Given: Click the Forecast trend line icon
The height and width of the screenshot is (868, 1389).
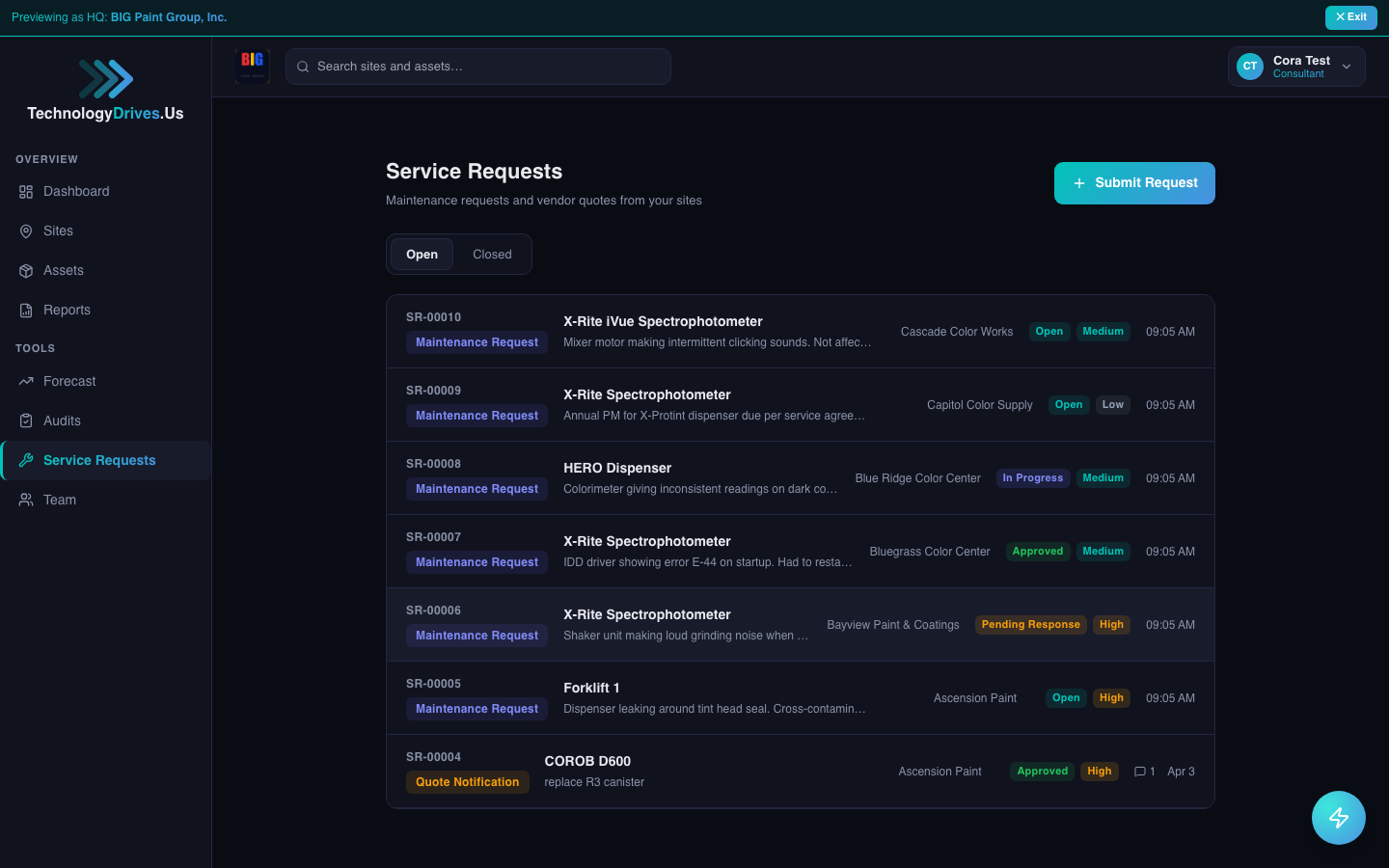Looking at the screenshot, I should 26,382.
